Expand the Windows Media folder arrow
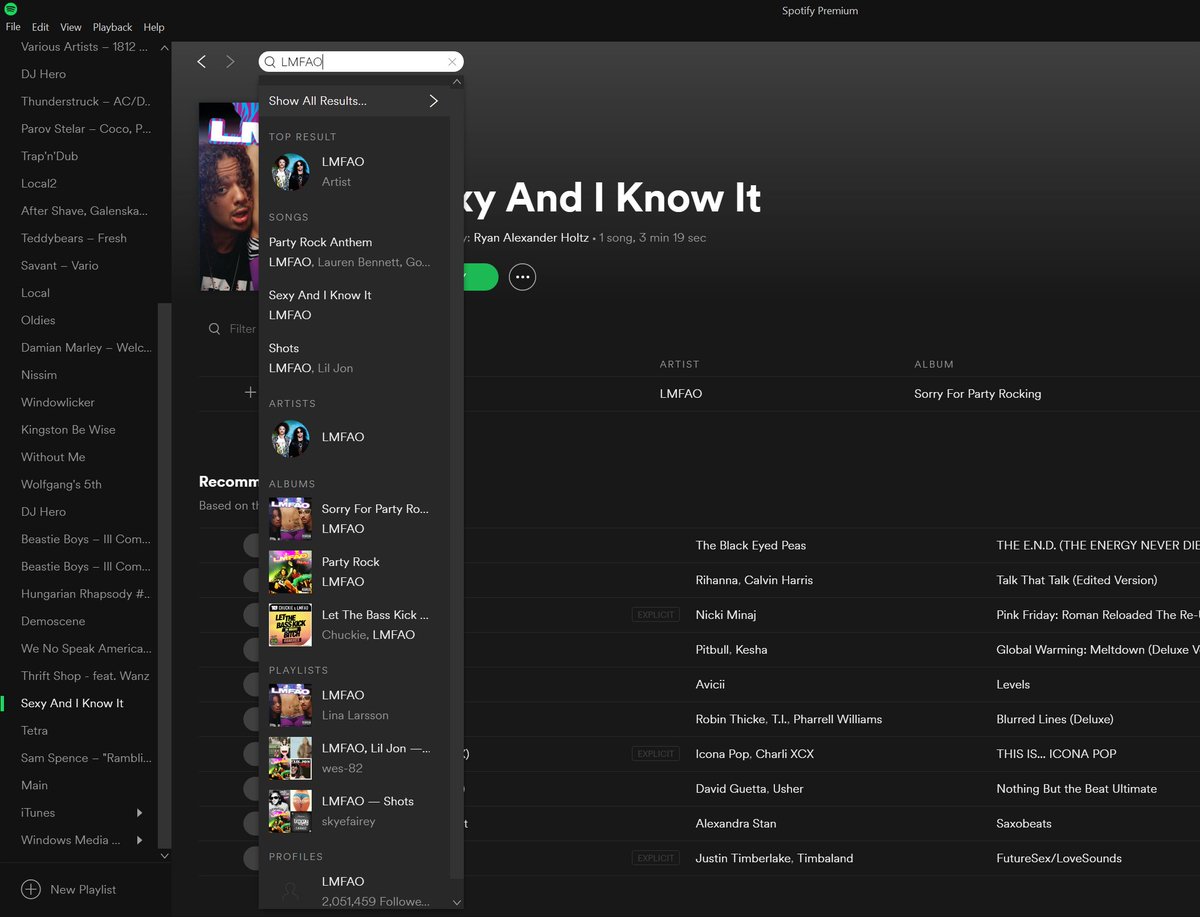The height and width of the screenshot is (917, 1200). click(139, 840)
